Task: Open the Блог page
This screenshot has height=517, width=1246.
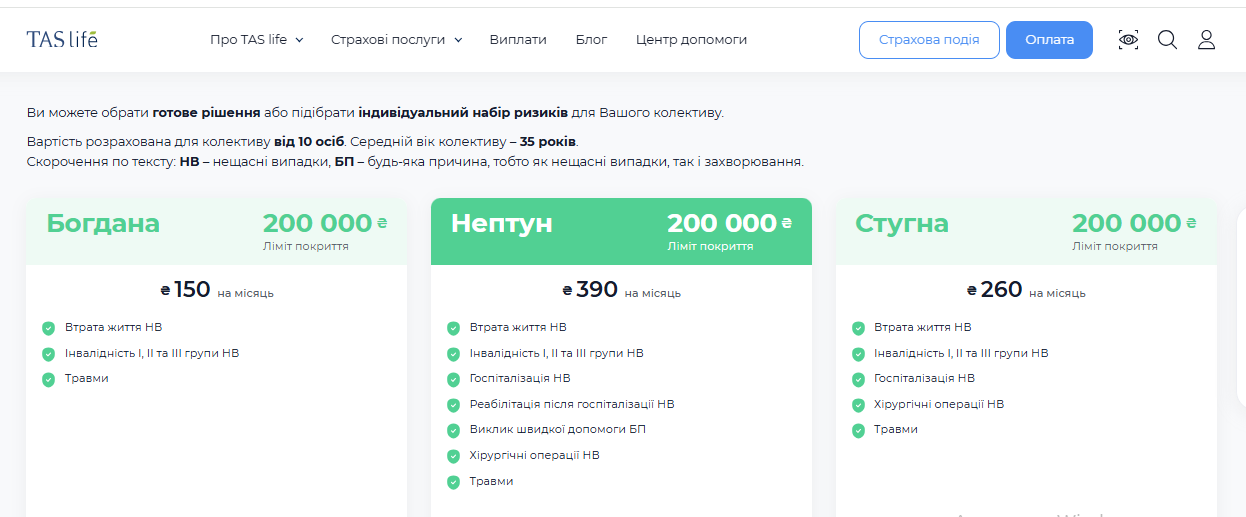Action: (x=591, y=40)
